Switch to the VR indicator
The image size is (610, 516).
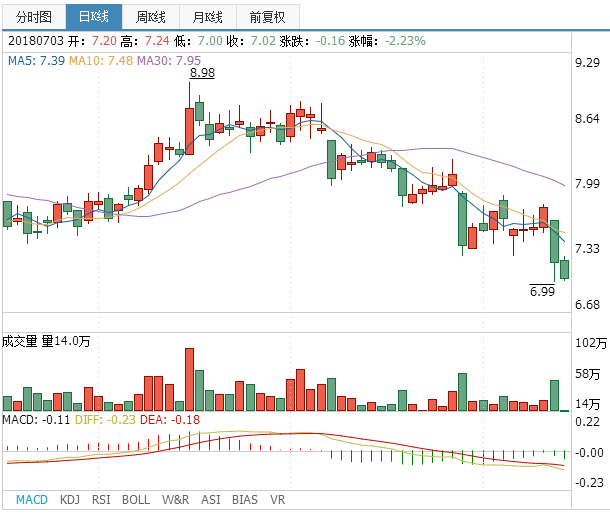[277, 499]
